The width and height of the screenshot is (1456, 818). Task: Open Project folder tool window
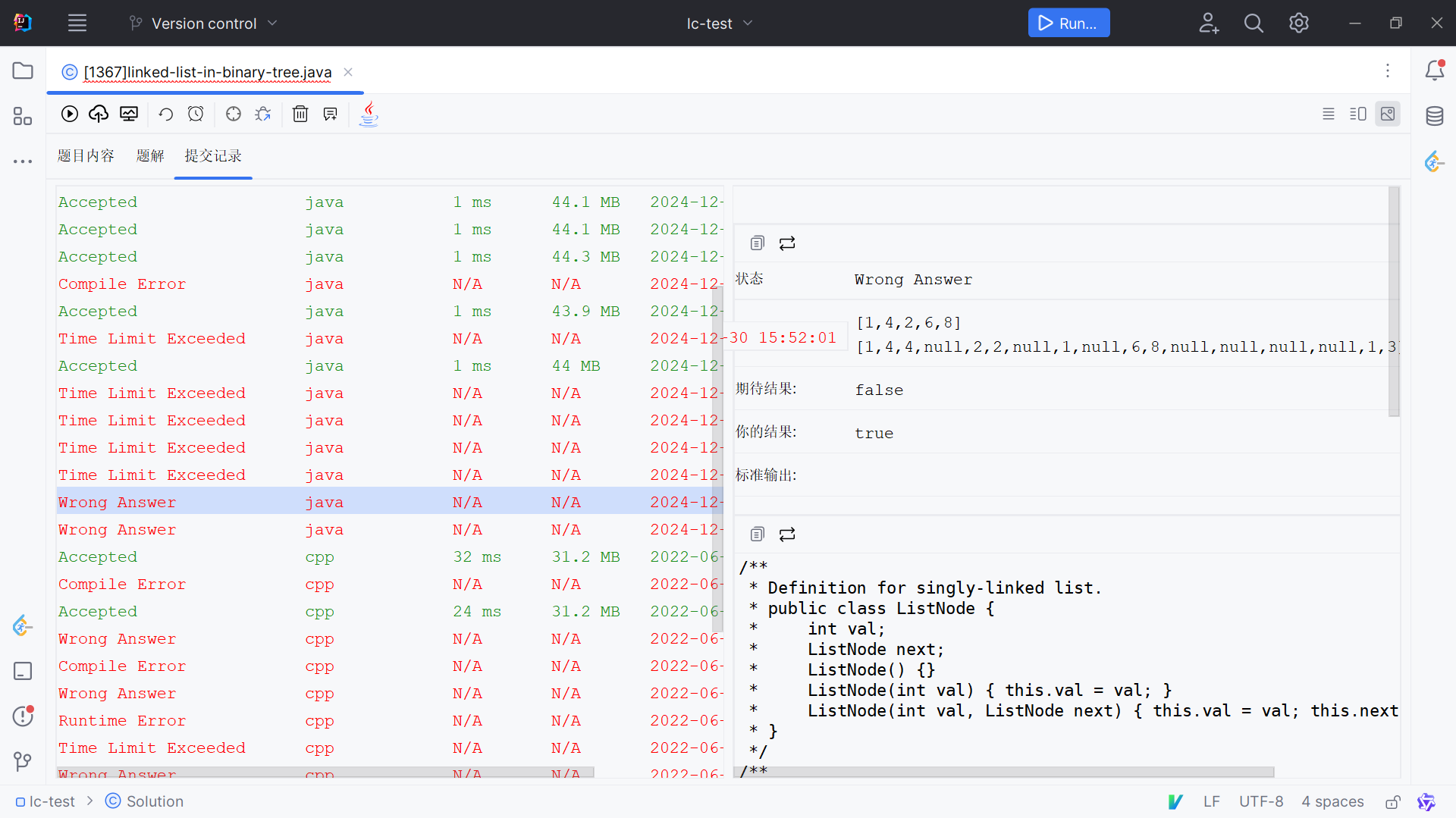pos(23,71)
